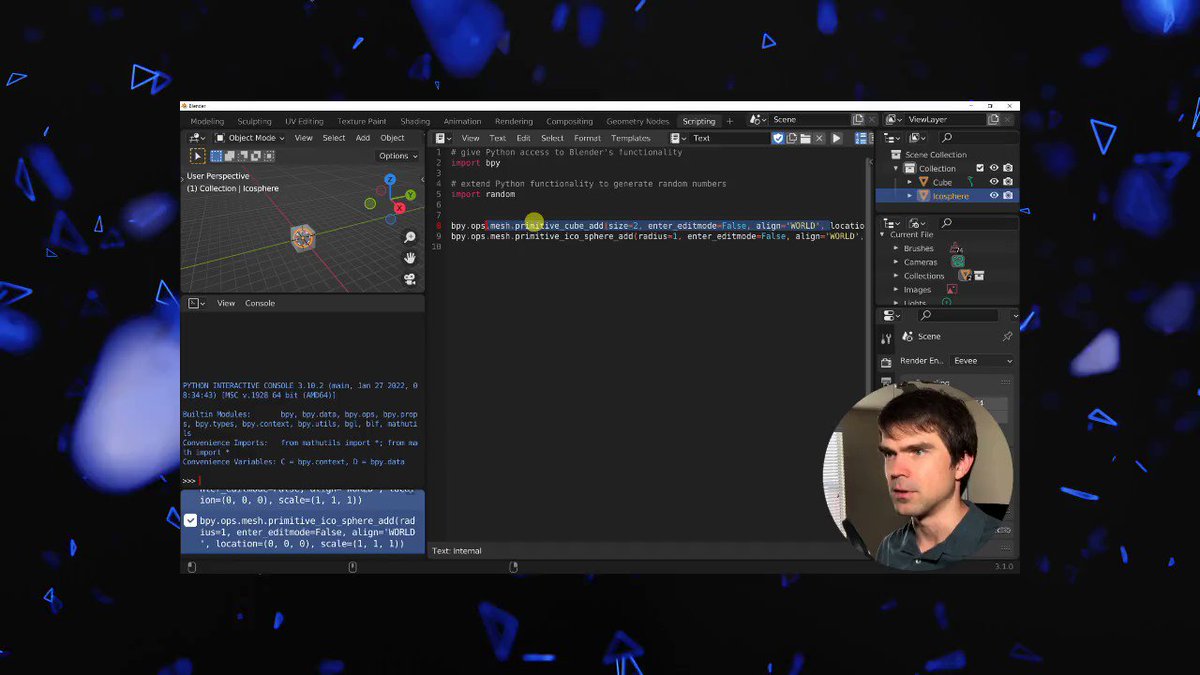
Task: Disable Cube in renders camera icon
Action: [1008, 182]
